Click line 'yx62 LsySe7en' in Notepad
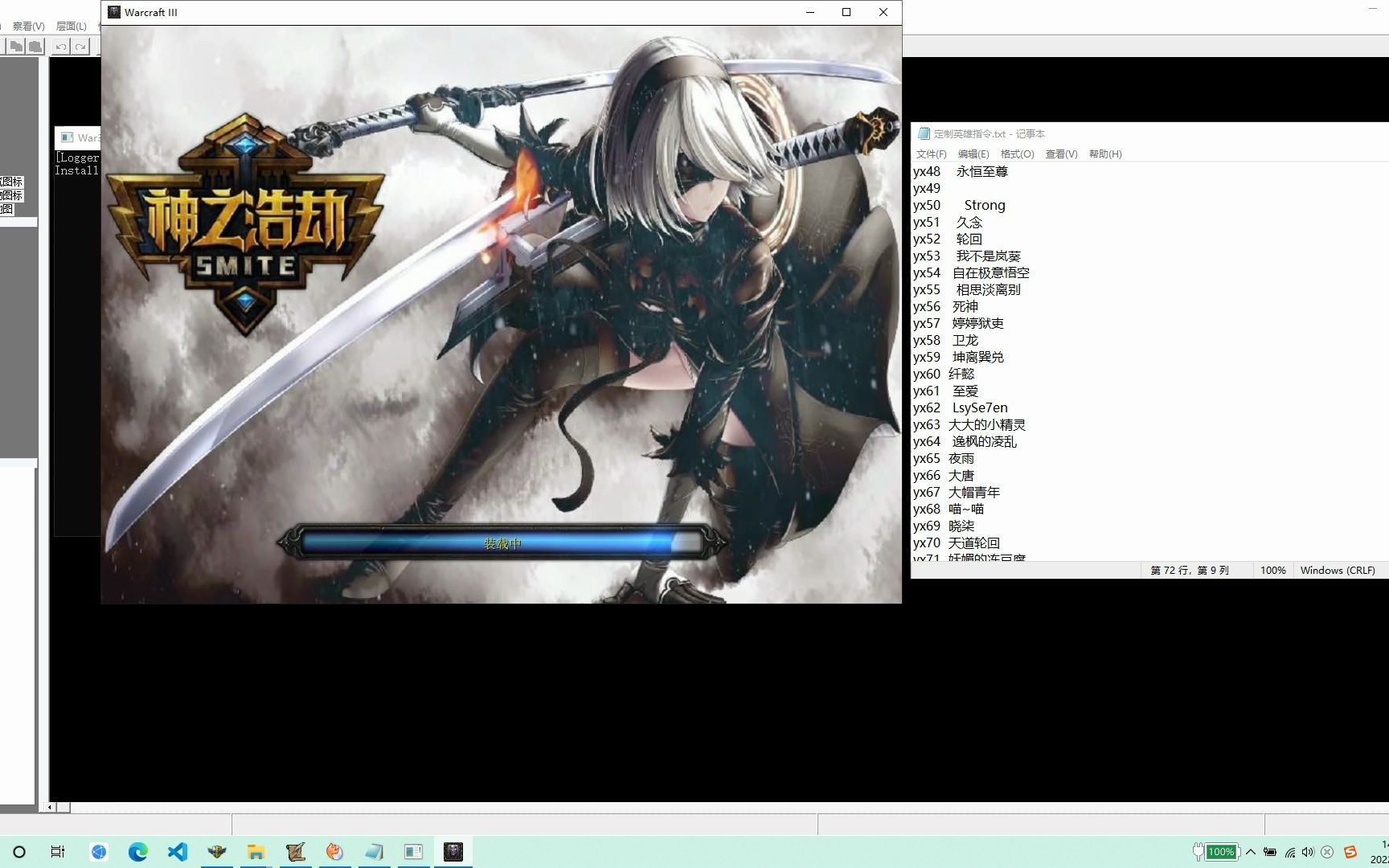This screenshot has height=868, width=1389. [x=961, y=407]
